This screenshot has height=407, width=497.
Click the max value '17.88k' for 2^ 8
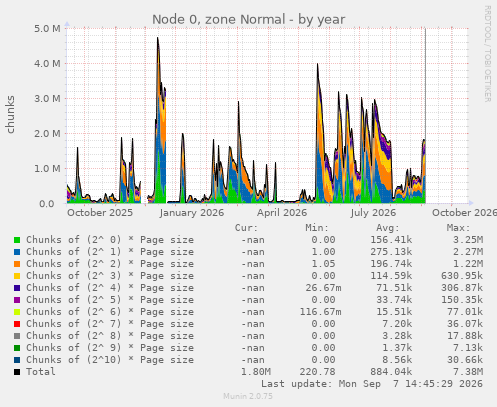[465, 336]
